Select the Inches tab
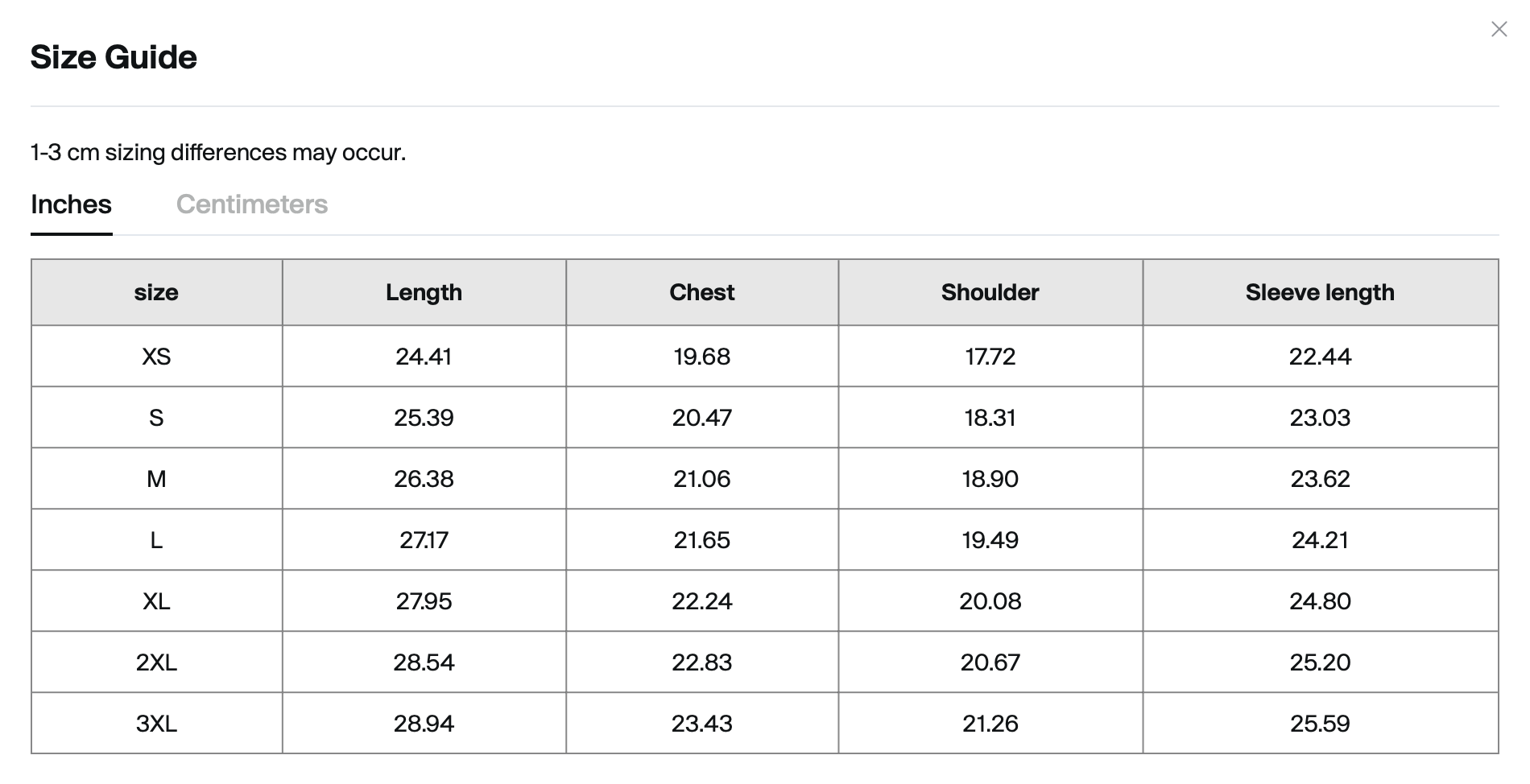Image resolution: width=1530 pixels, height=784 pixels. [x=71, y=204]
